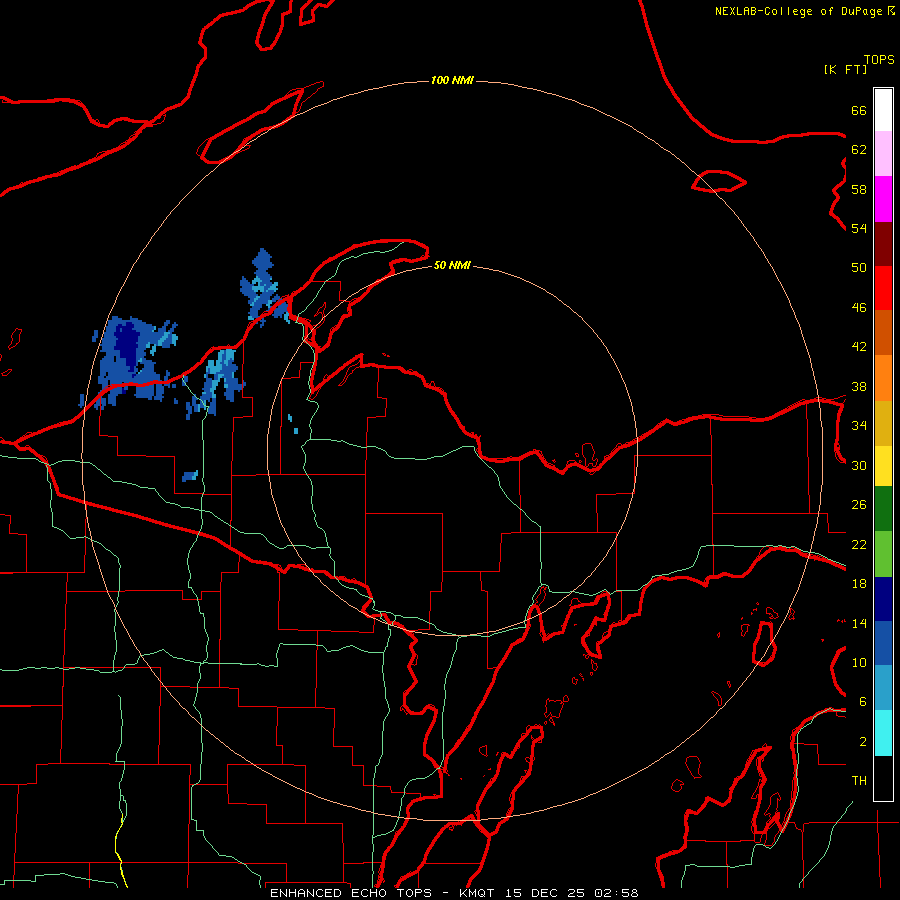Click the yellow legend swatch
This screenshot has height=900, width=900.
pos(883,465)
